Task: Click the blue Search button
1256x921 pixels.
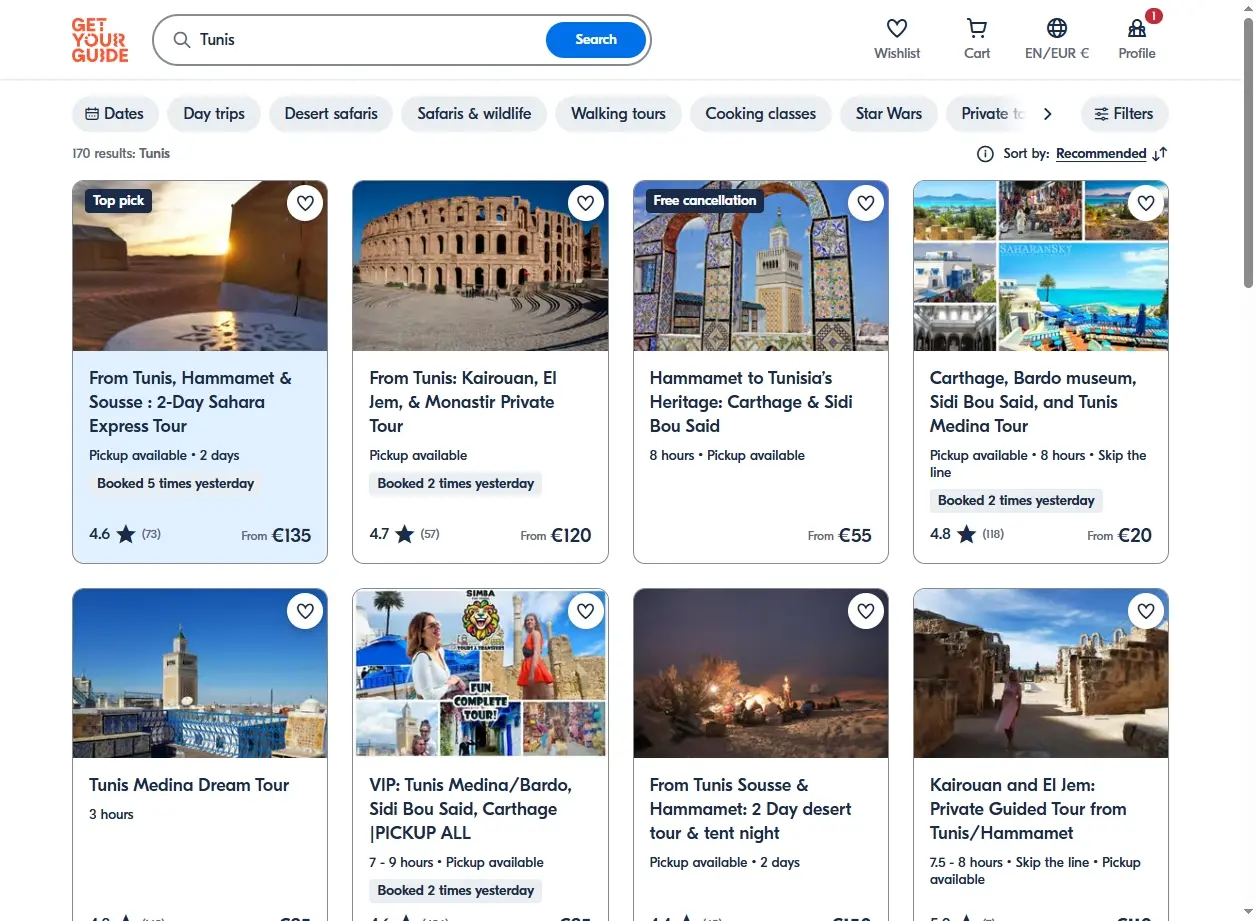Action: 596,40
